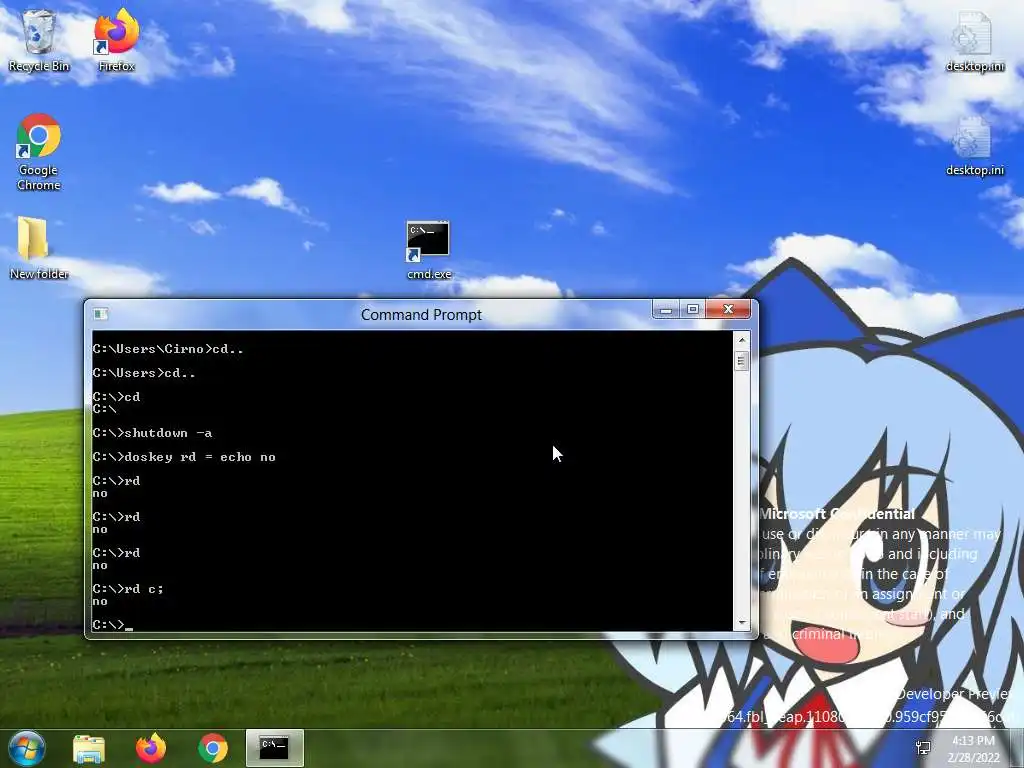Launch Firefox from the taskbar

(x=151, y=748)
